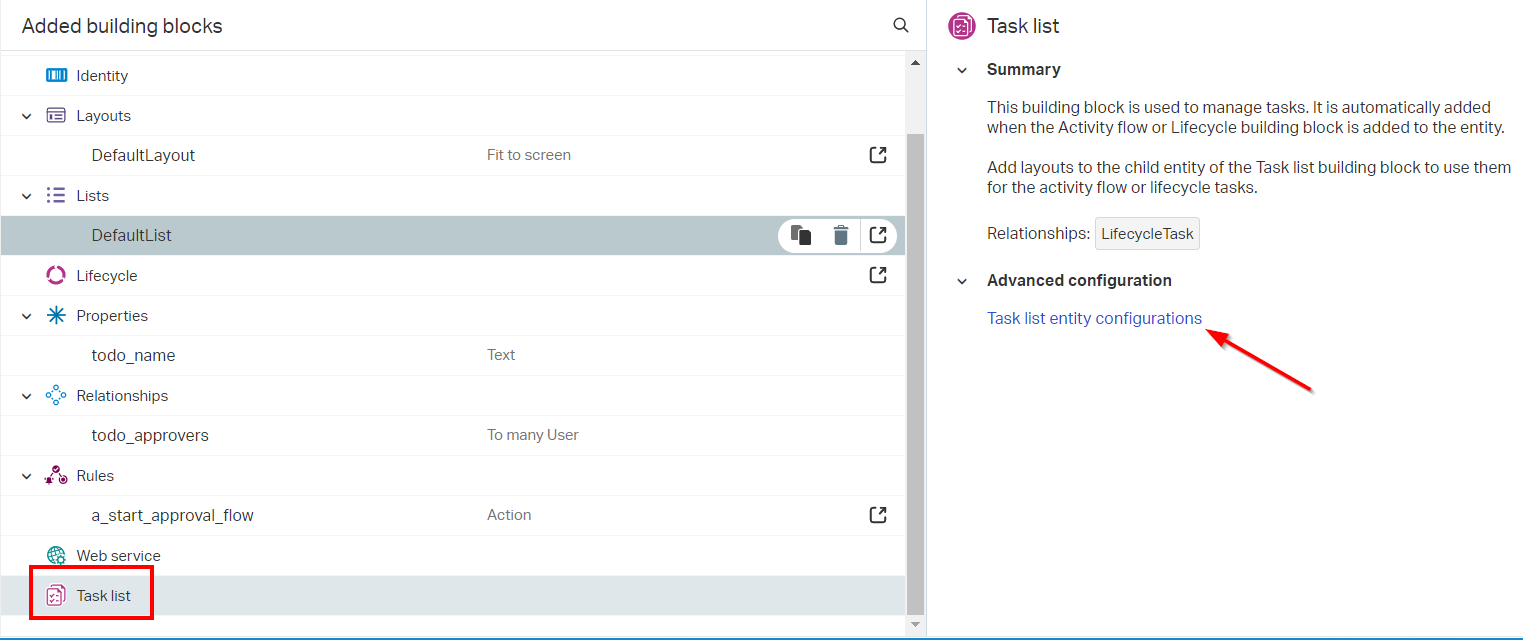Open a_start_approval_flow rule via external icon
This screenshot has width=1523, height=640.
pos(878,515)
